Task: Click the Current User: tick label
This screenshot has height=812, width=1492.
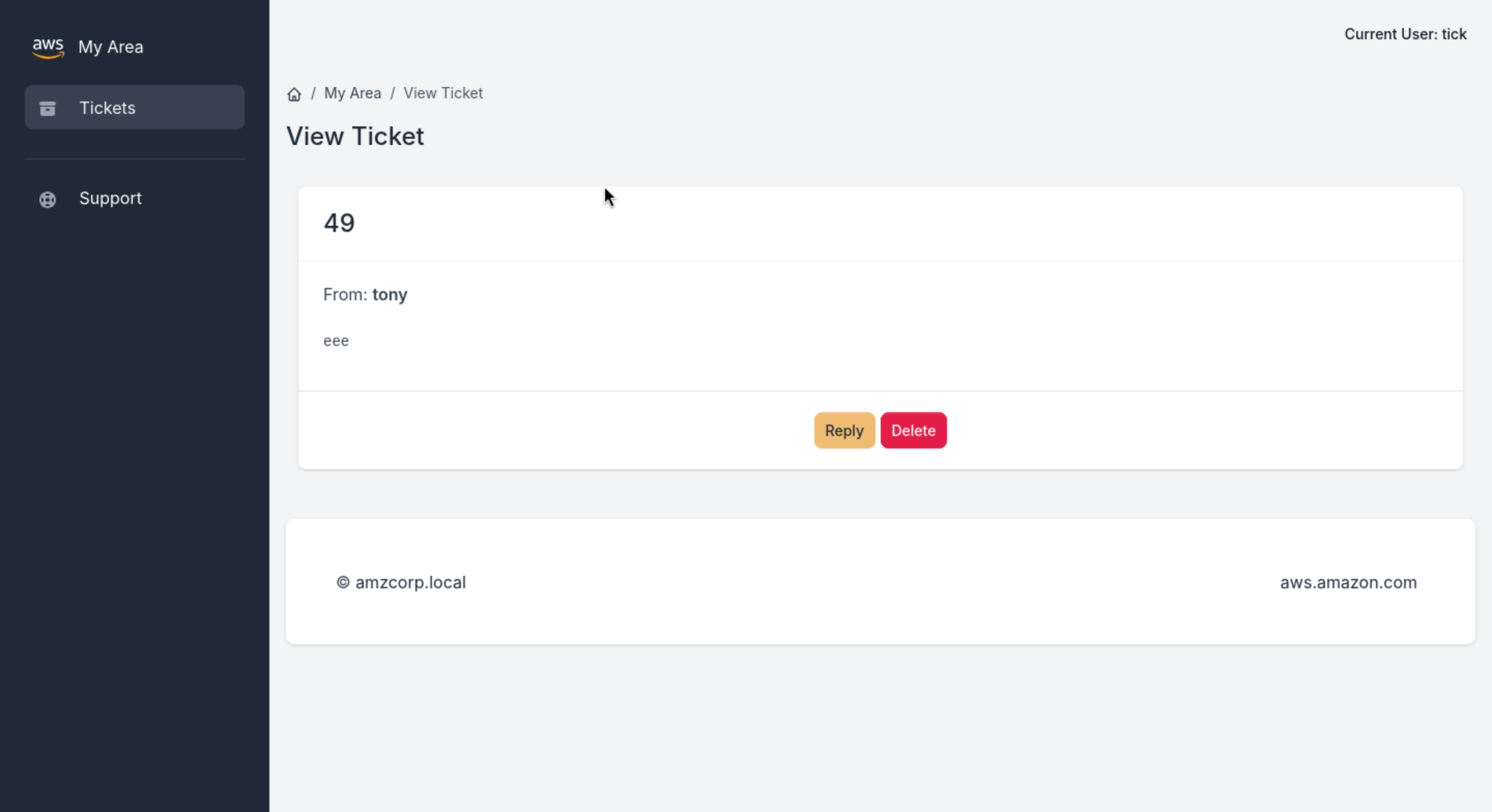Action: click(x=1405, y=34)
